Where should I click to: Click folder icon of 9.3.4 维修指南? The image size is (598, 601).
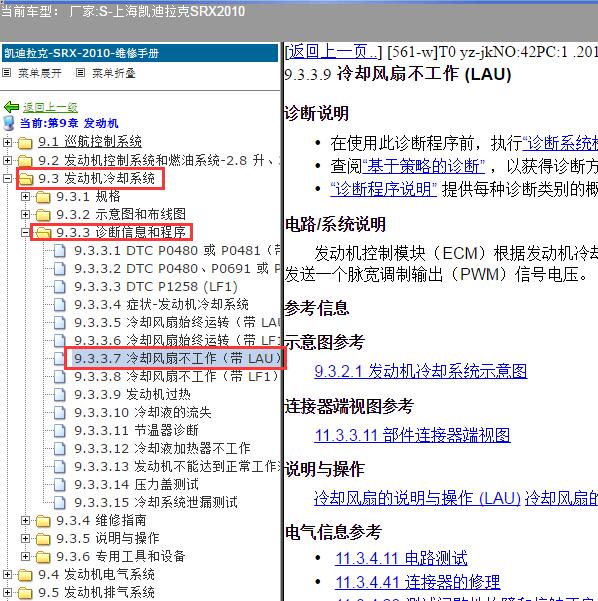pyautogui.click(x=43, y=521)
